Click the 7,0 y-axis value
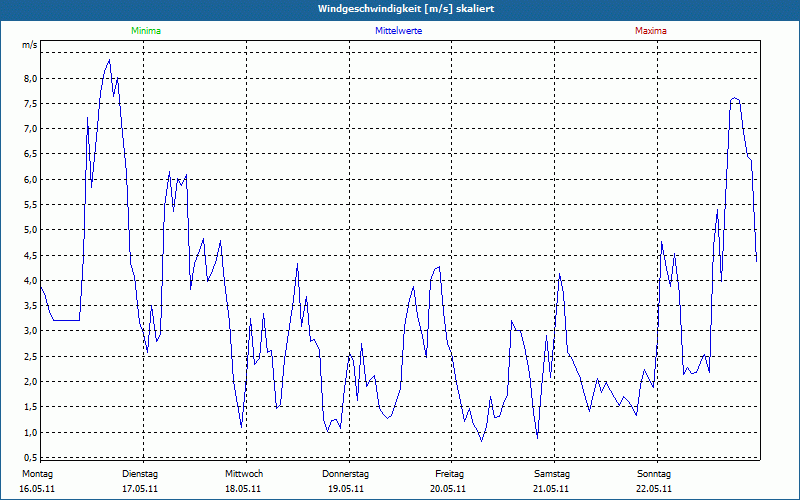The image size is (800, 500). (x=31, y=129)
